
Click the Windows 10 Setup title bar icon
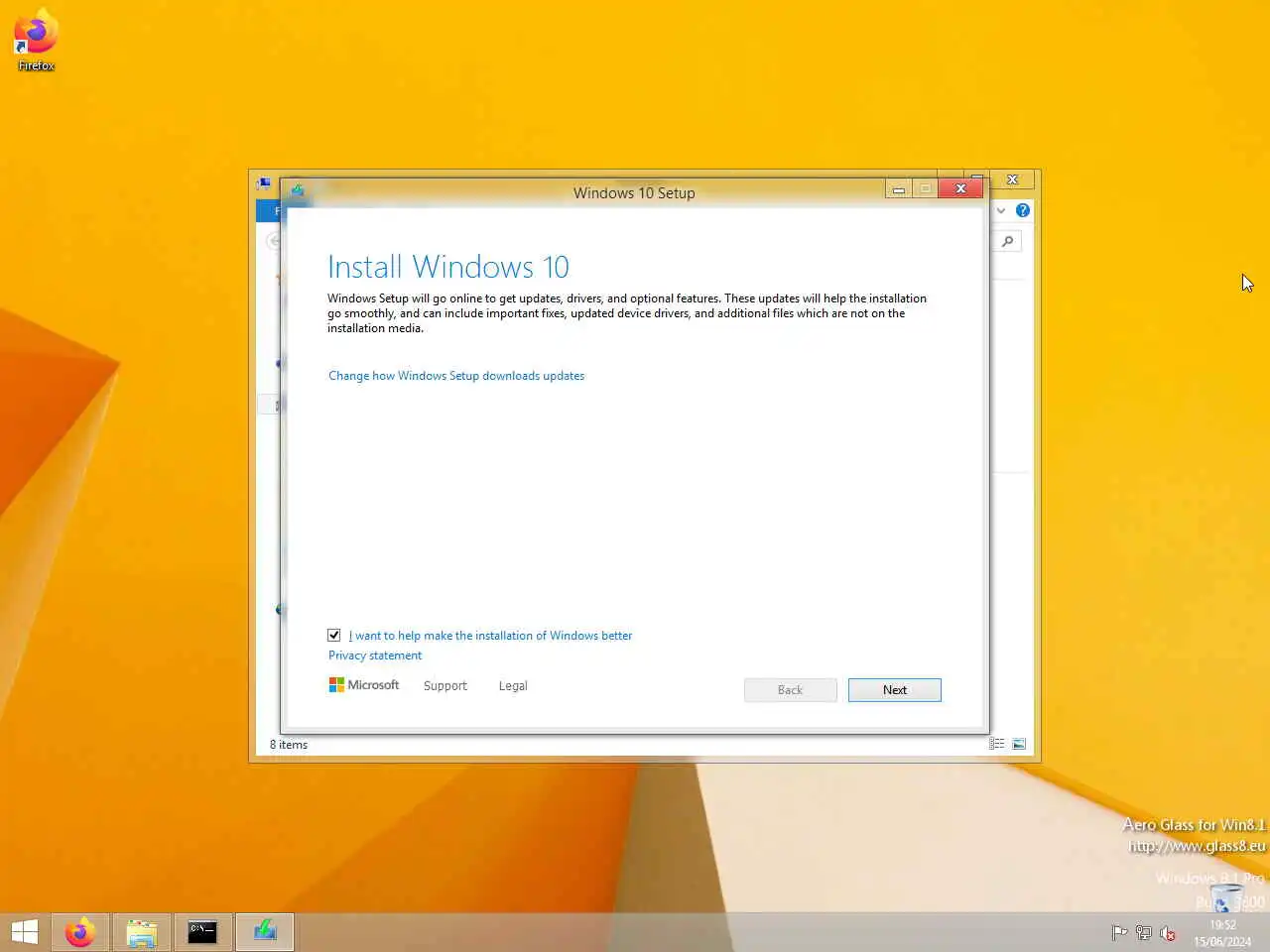(298, 189)
